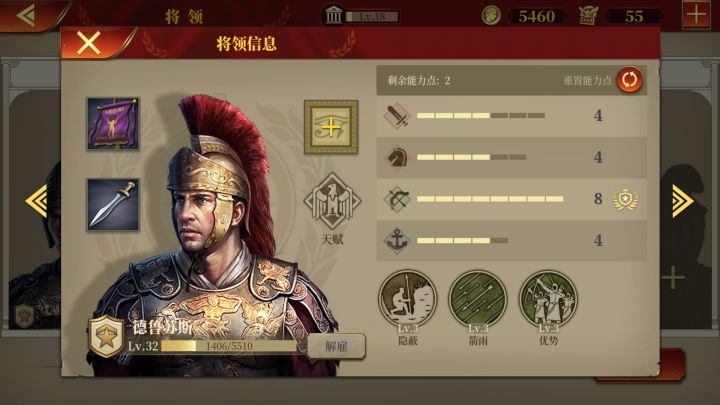This screenshot has width=720, height=405.
Task: Show the next general with right arrow
Action: 682,201
